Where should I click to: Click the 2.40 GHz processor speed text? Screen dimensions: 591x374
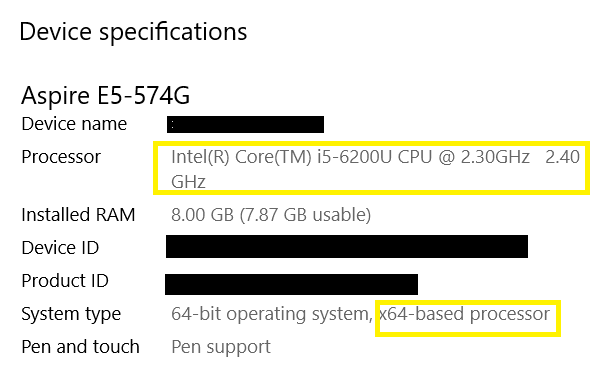tap(562, 157)
